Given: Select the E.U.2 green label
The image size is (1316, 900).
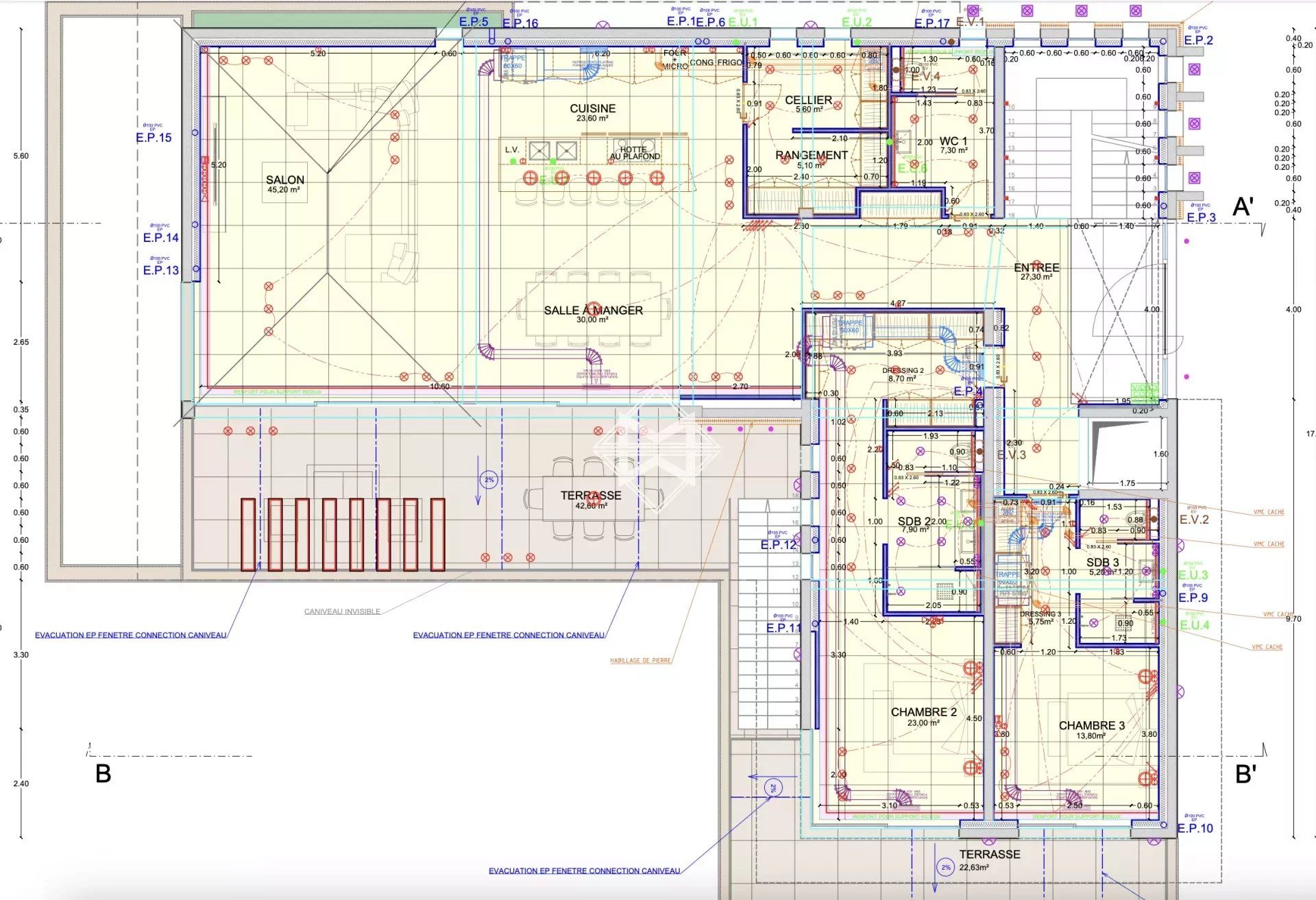Looking at the screenshot, I should click(857, 22).
